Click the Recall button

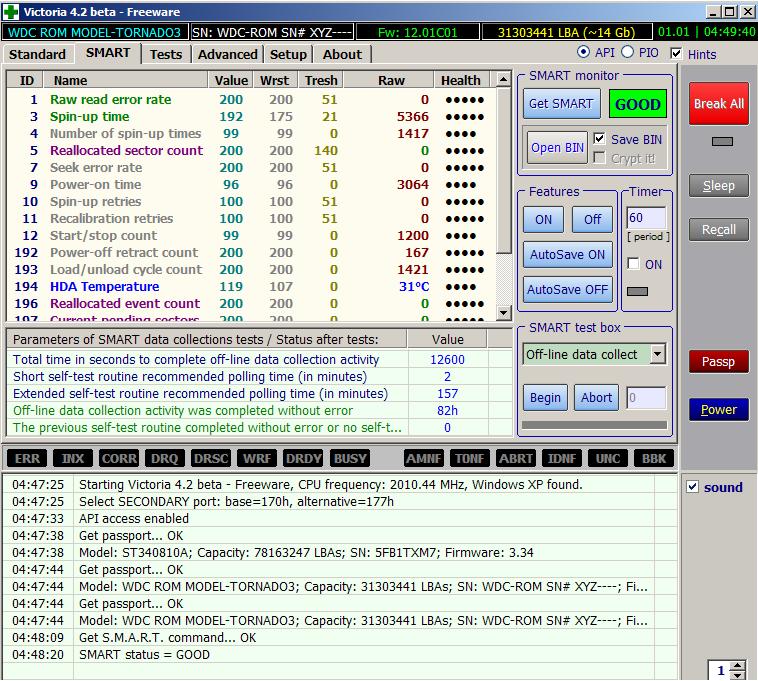tap(719, 230)
